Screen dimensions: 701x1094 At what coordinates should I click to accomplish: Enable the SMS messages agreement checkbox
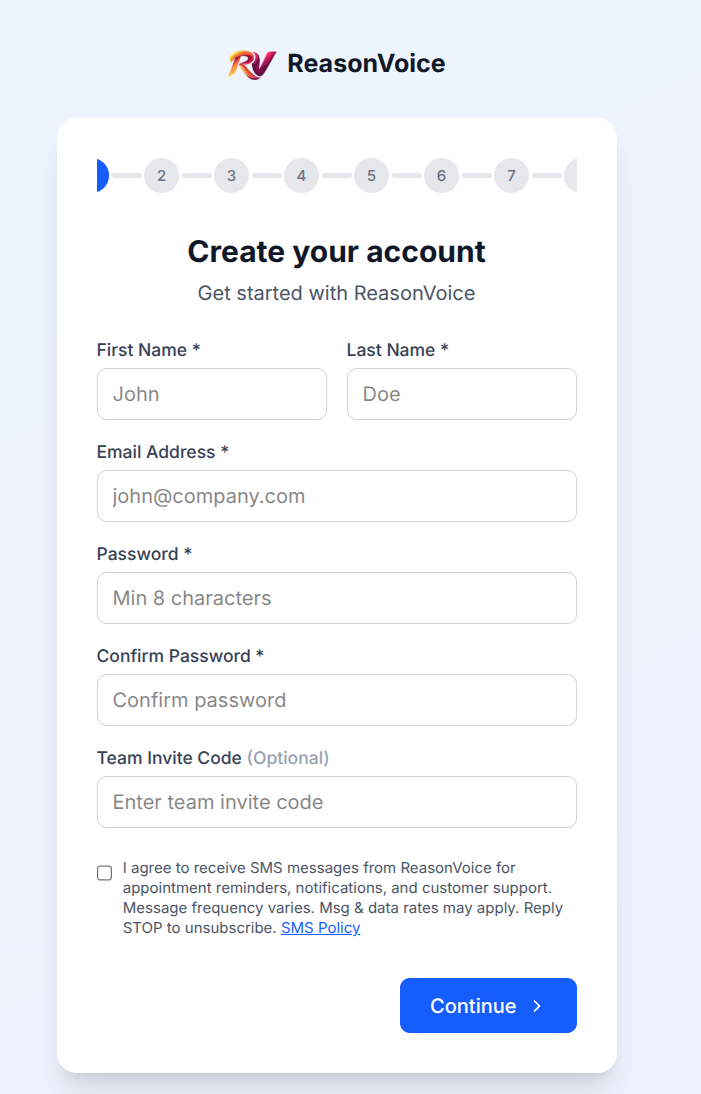click(x=104, y=873)
